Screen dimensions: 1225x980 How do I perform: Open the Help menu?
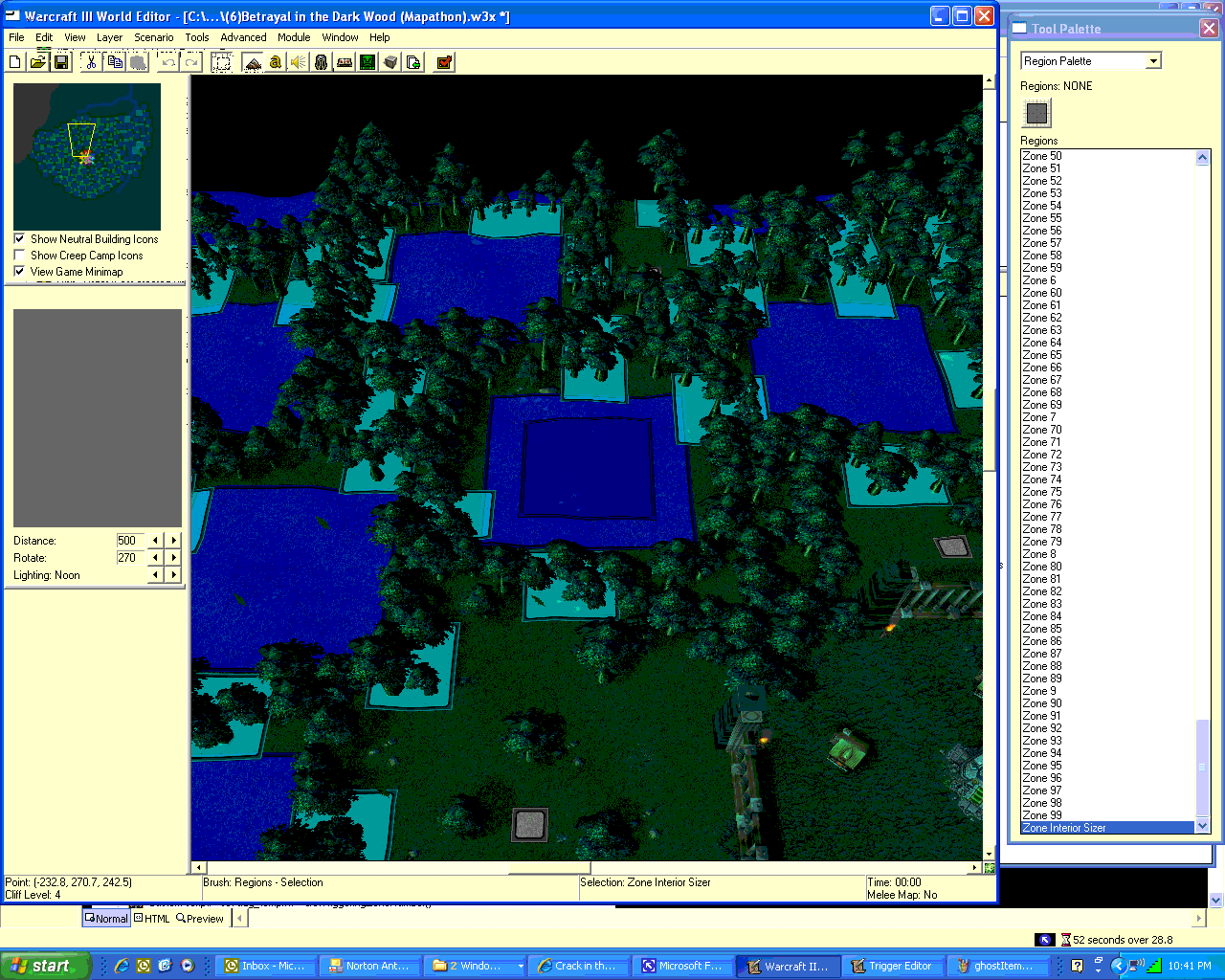tap(380, 37)
